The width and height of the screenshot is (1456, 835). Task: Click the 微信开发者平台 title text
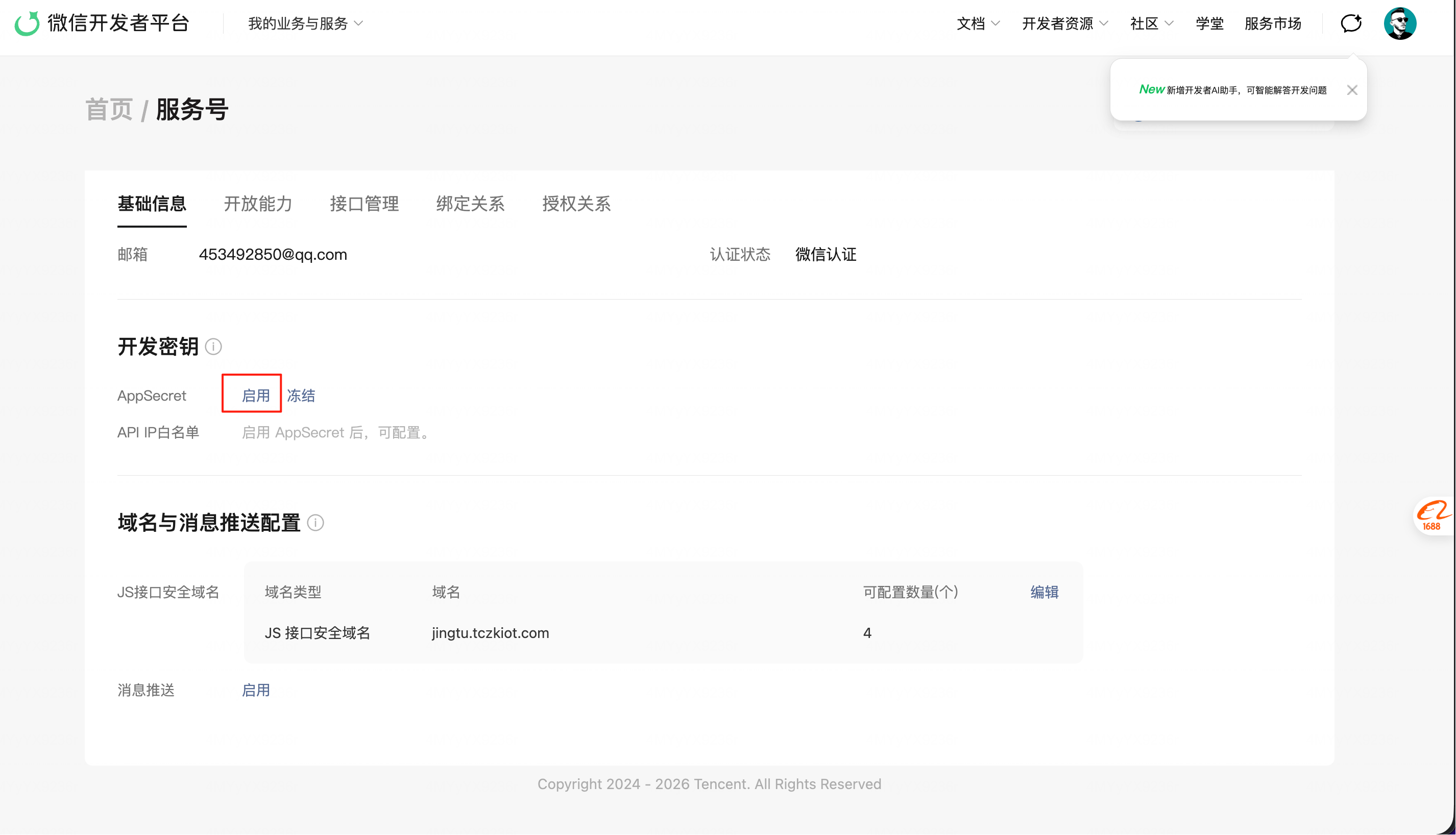pyautogui.click(x=118, y=23)
